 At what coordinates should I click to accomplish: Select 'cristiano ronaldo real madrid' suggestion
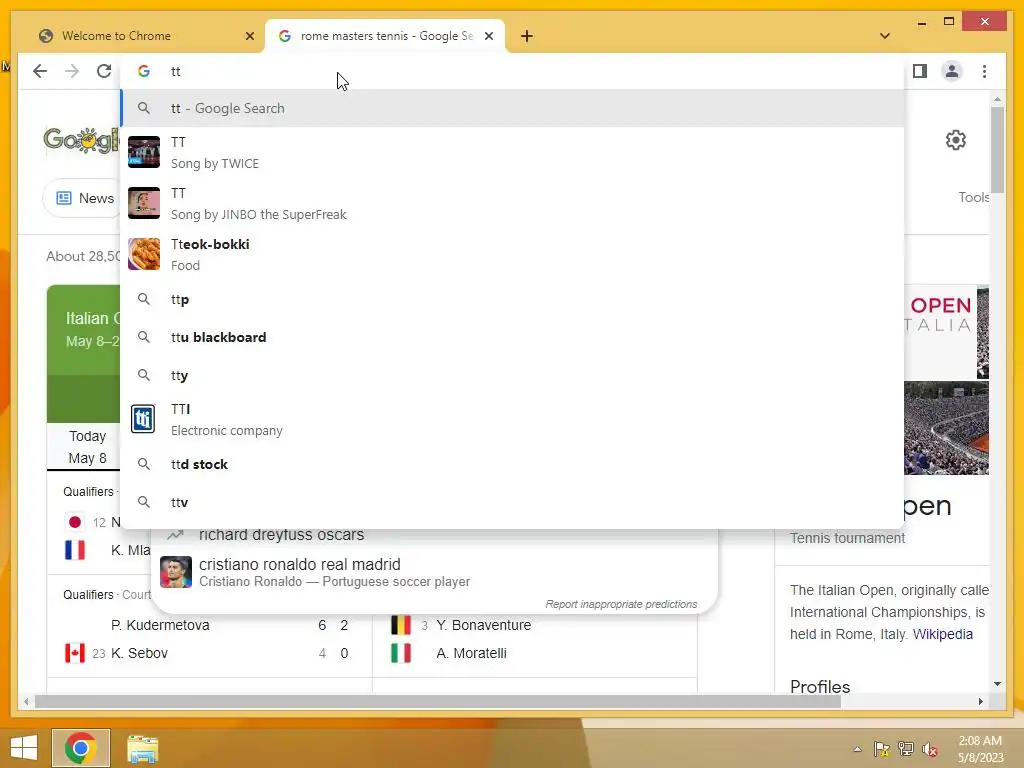point(434,572)
